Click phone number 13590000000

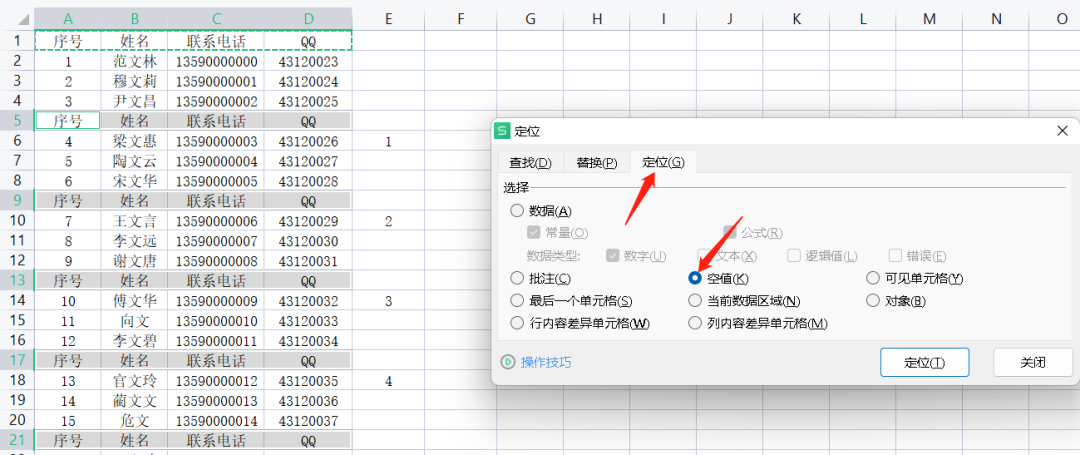216,61
